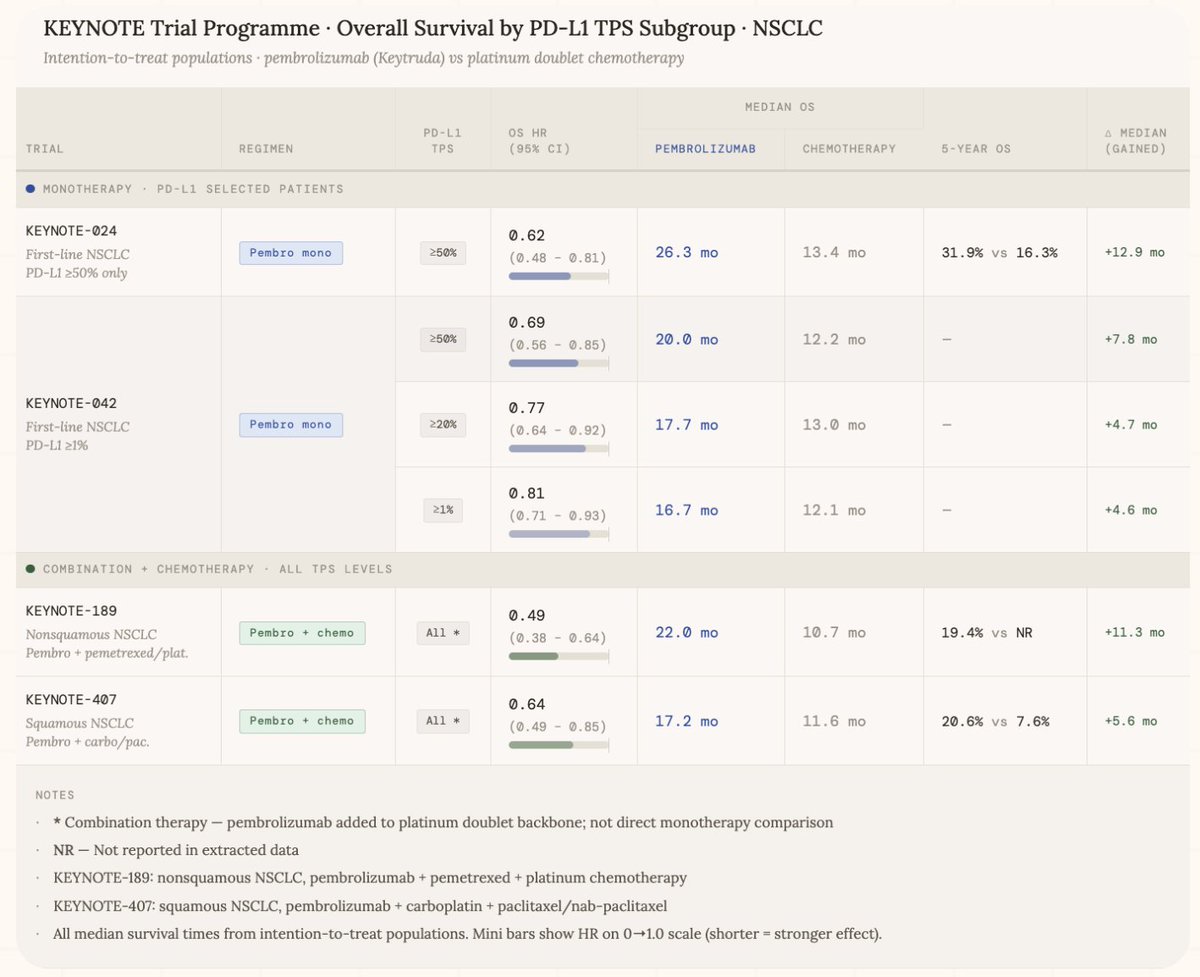Viewport: 1200px width, 977px height.
Task: Click the OS HR (95% CI) header
Action: tap(540, 139)
